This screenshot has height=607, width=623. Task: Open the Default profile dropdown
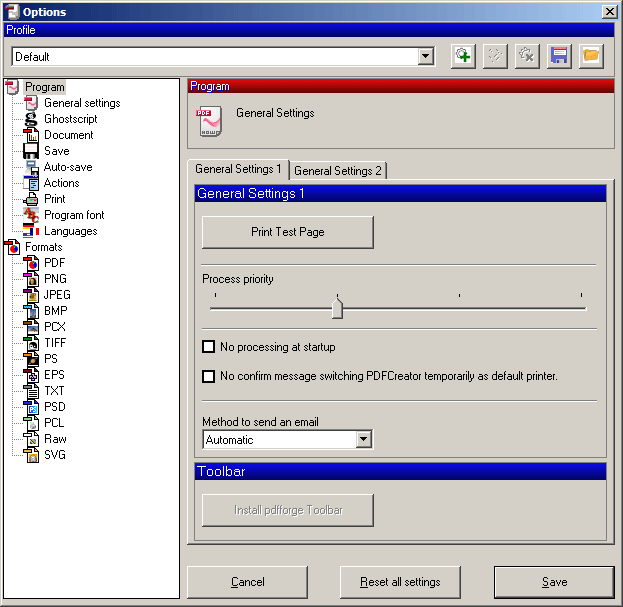tap(426, 56)
